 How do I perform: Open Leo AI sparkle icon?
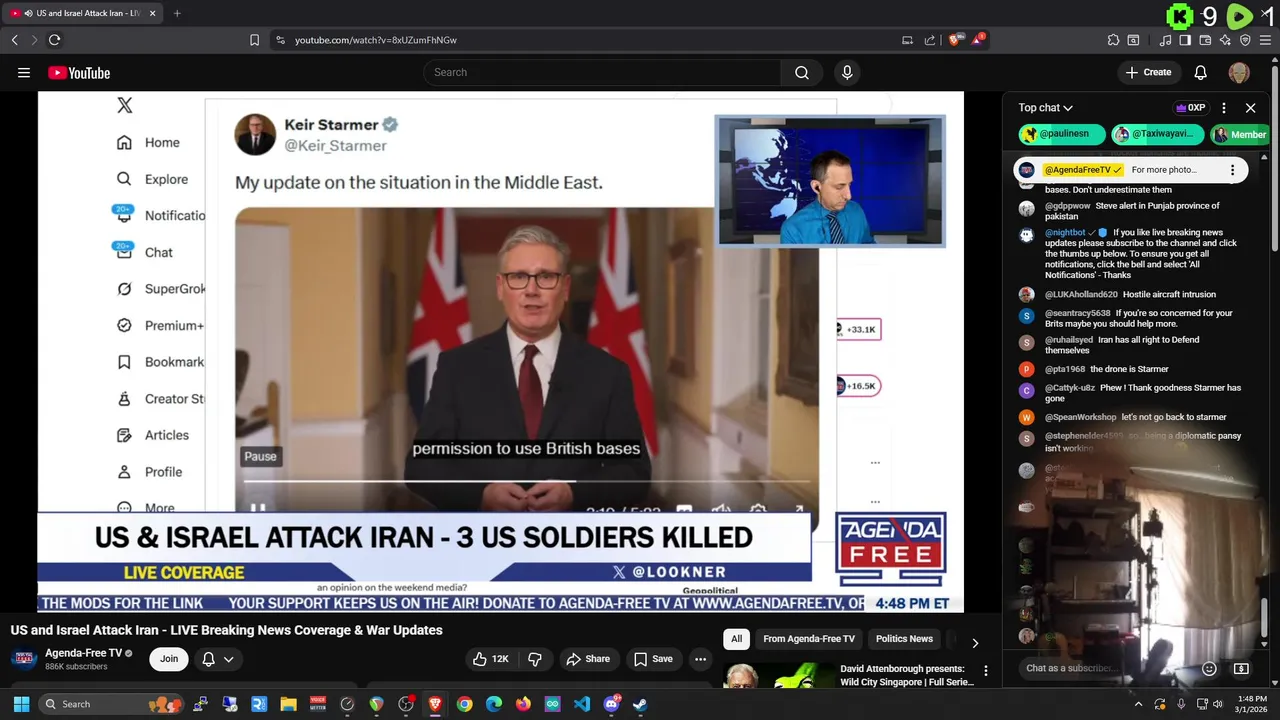pos(1225,40)
